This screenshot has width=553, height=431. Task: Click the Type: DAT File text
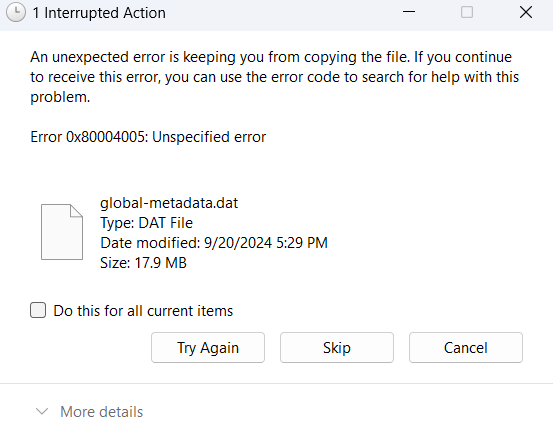point(146,223)
